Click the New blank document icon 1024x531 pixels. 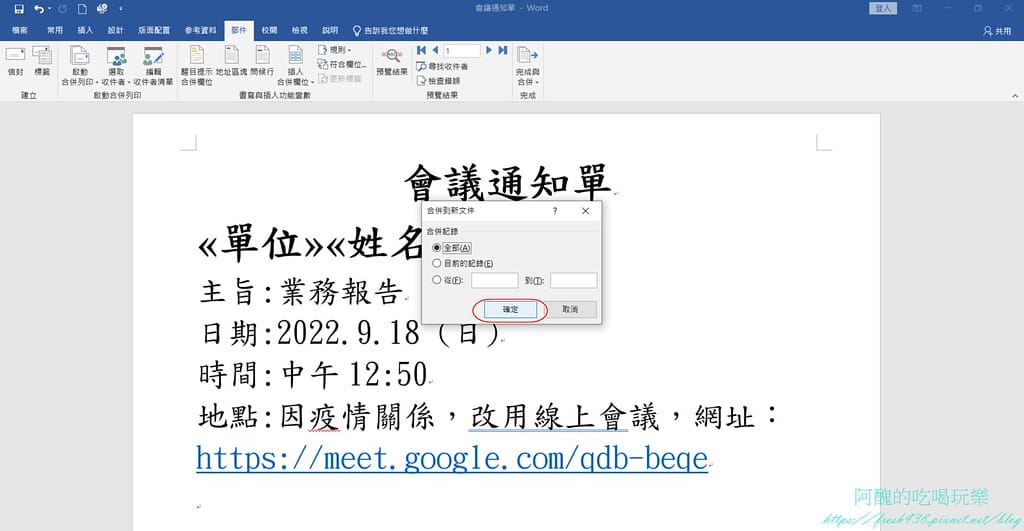[82, 8]
